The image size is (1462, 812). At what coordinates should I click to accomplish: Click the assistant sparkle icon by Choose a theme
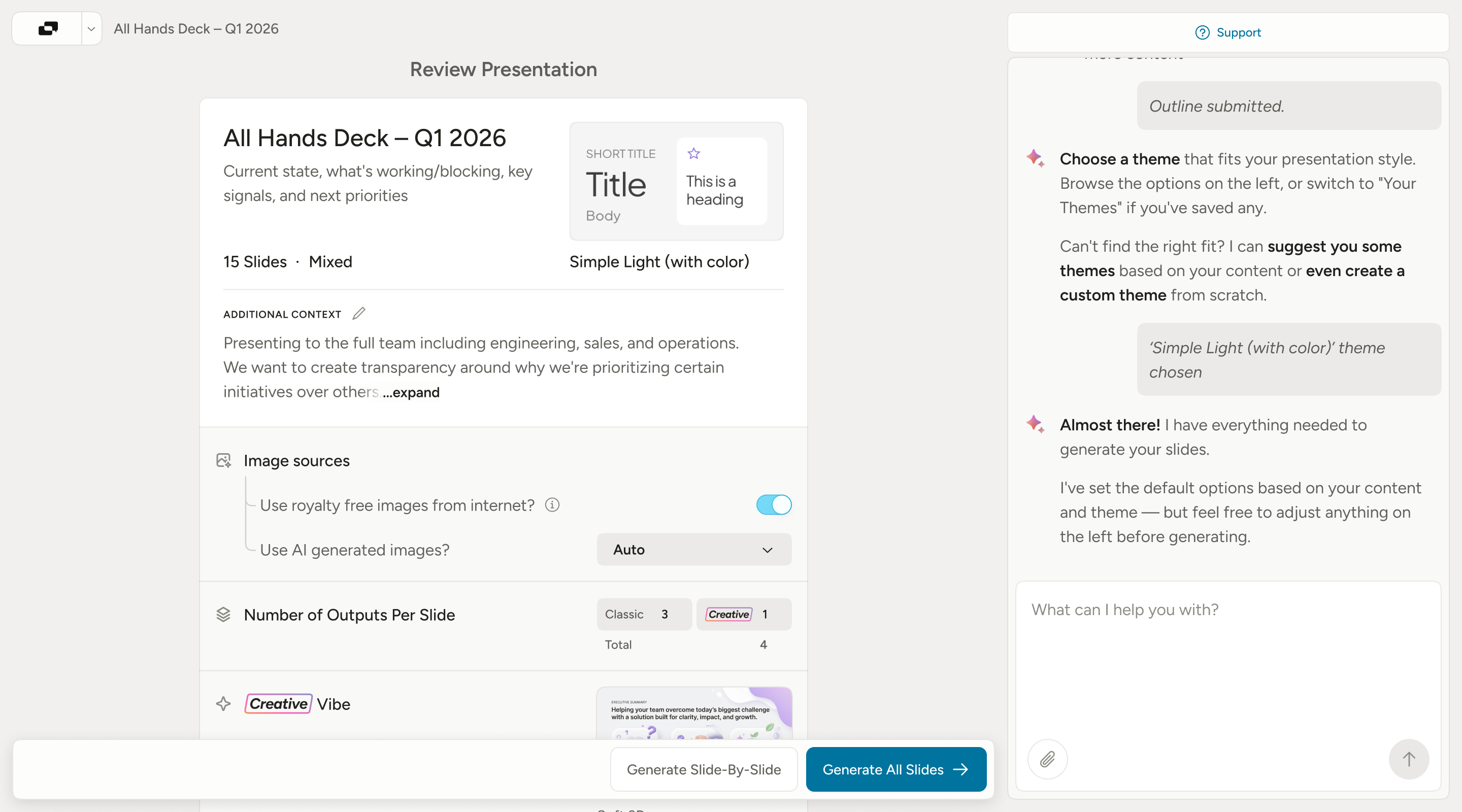click(x=1035, y=158)
